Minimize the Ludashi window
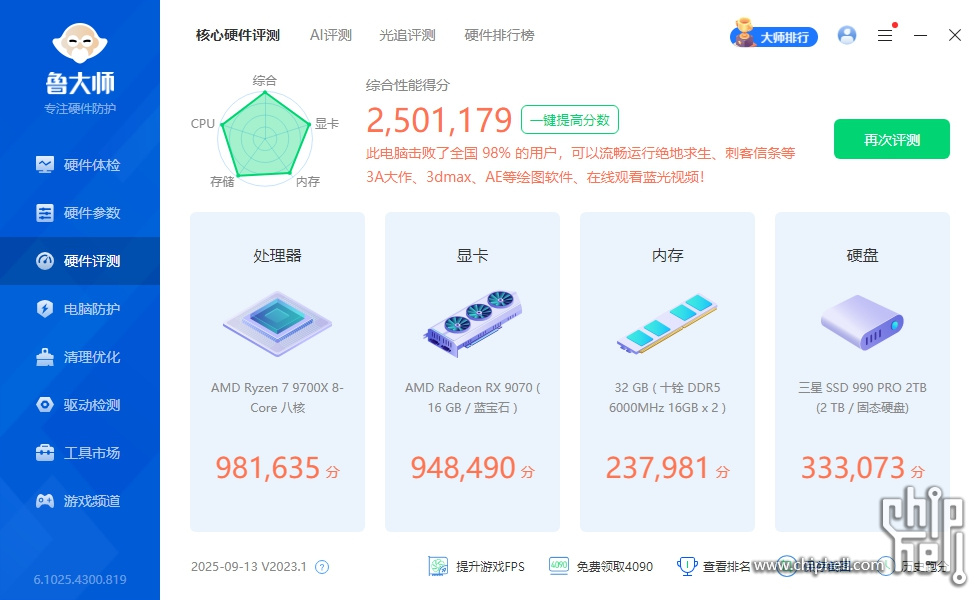This screenshot has width=980, height=600. click(x=920, y=36)
